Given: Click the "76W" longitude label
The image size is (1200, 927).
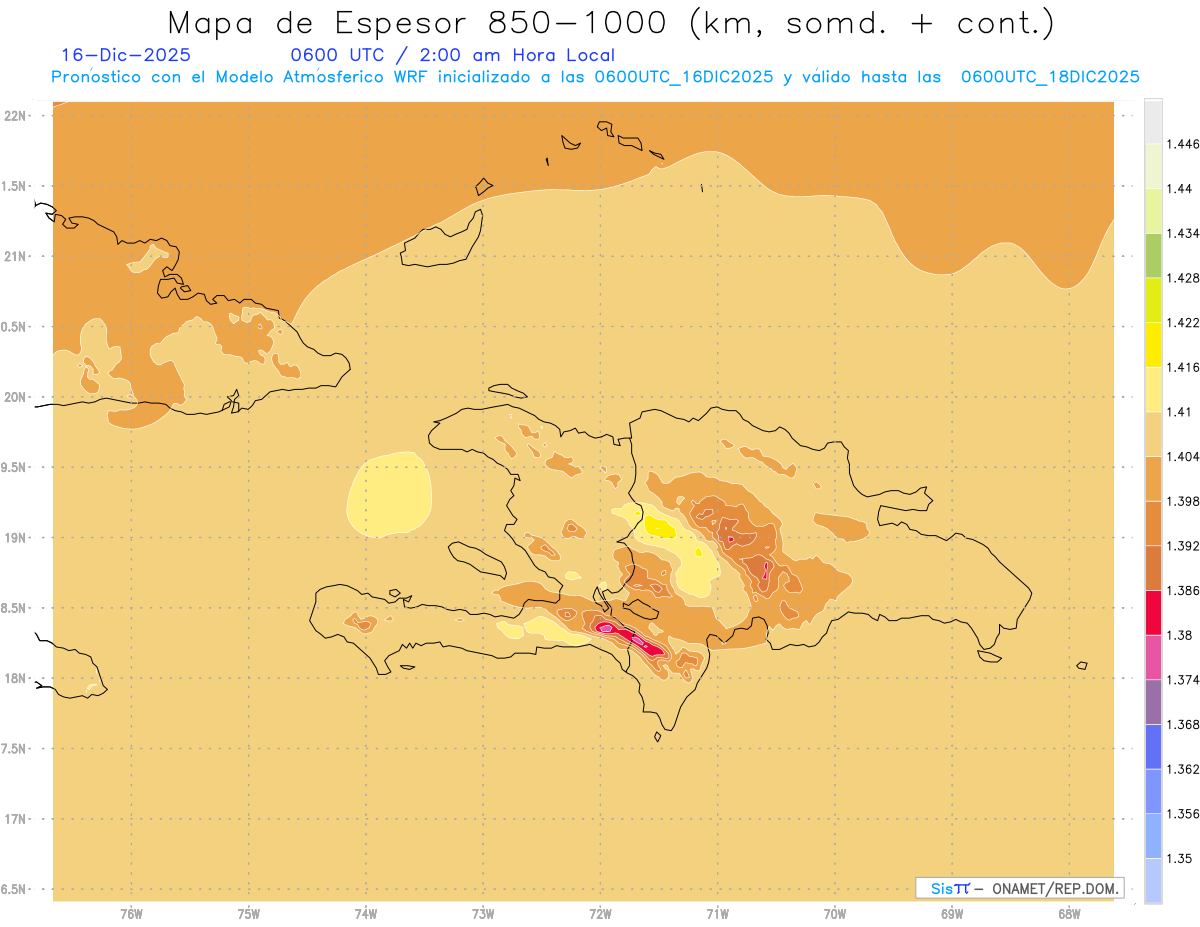Looking at the screenshot, I should (x=131, y=914).
